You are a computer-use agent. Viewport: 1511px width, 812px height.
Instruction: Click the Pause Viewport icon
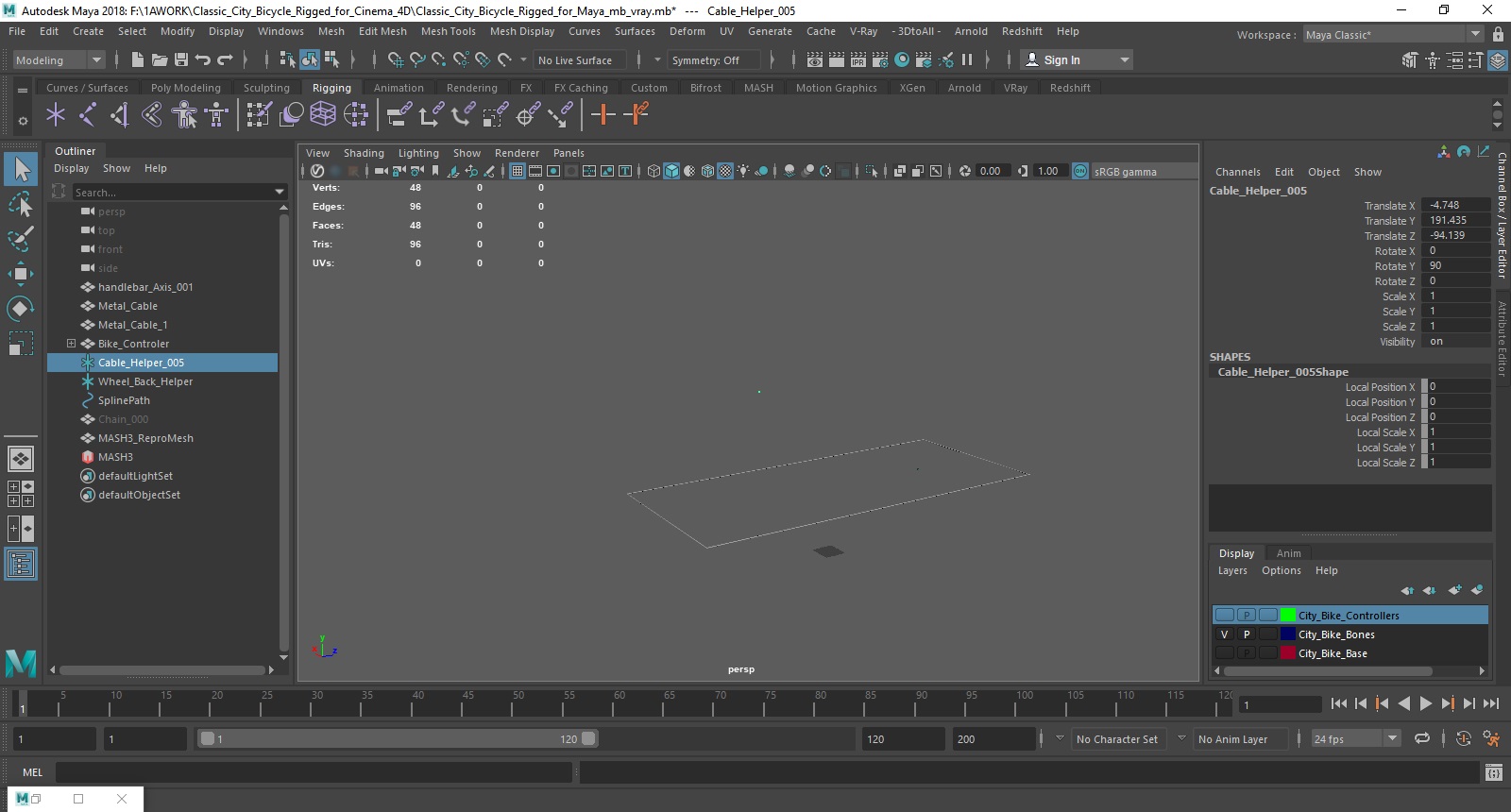[967, 59]
